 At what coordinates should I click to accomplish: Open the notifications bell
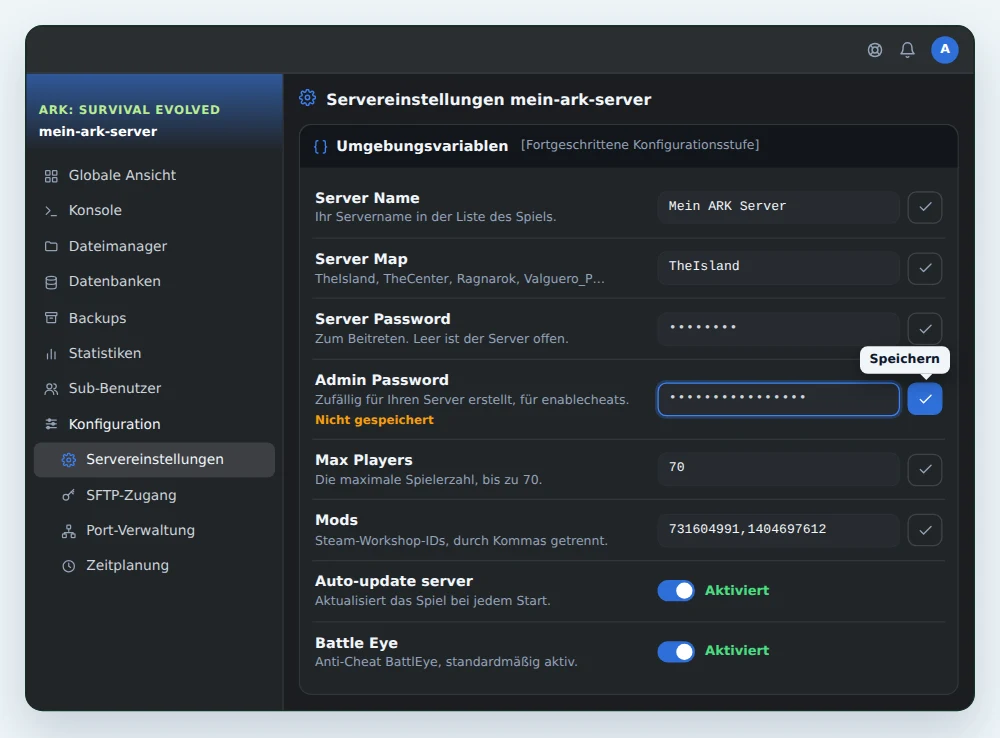click(908, 50)
